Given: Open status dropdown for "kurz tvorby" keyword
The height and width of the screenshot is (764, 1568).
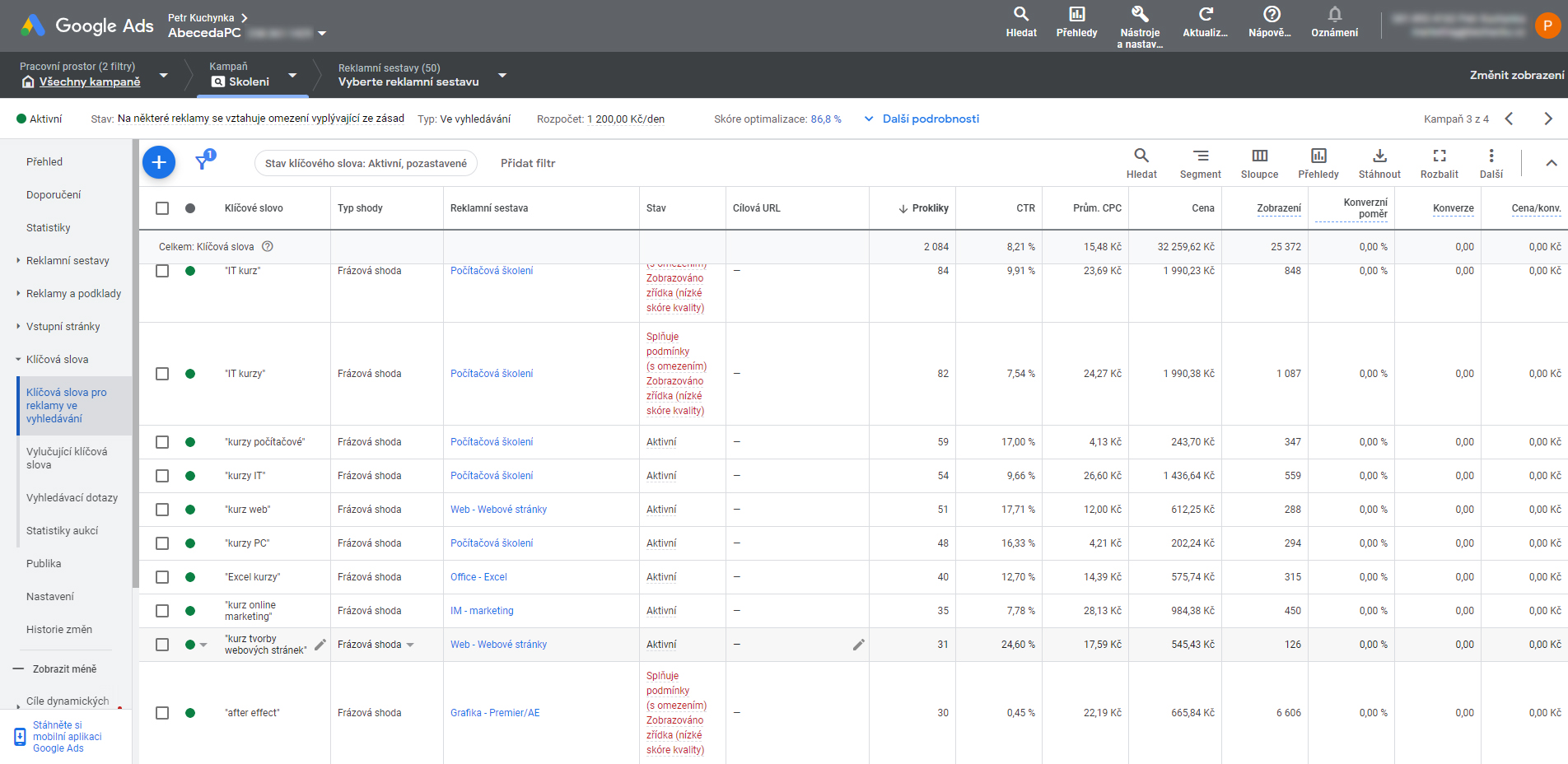Looking at the screenshot, I should tap(203, 645).
